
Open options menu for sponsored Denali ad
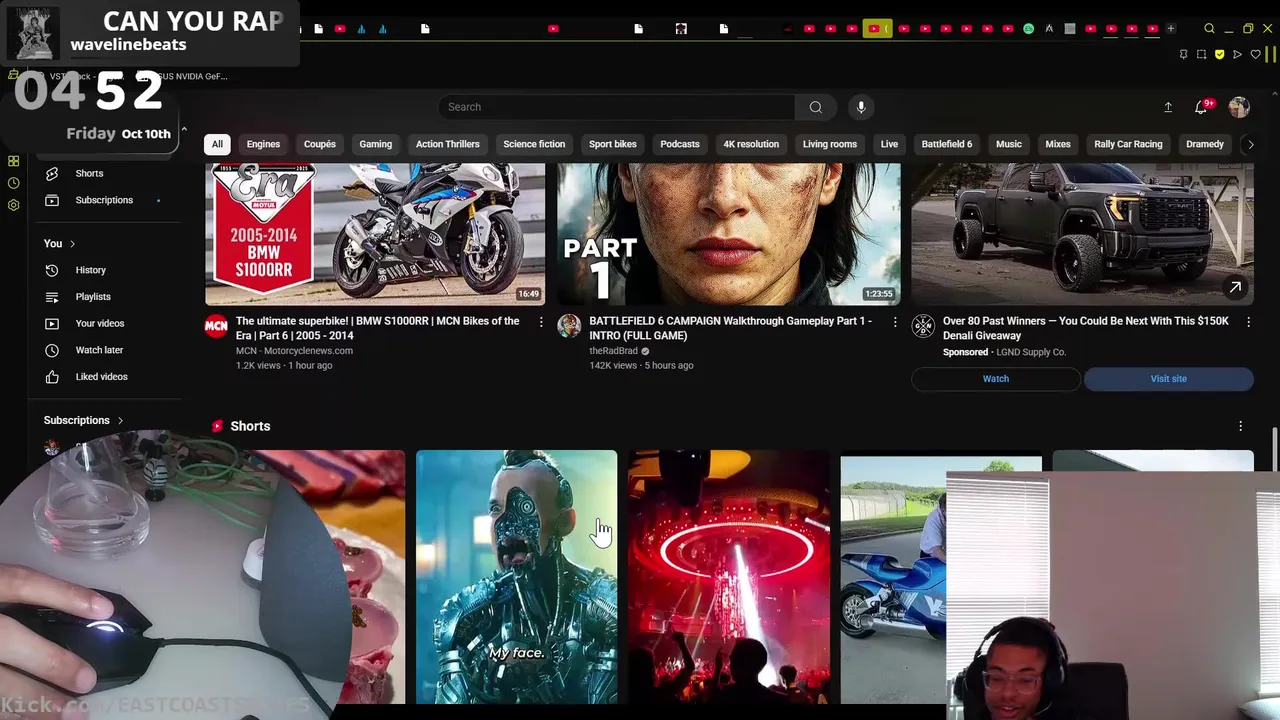click(x=1248, y=322)
